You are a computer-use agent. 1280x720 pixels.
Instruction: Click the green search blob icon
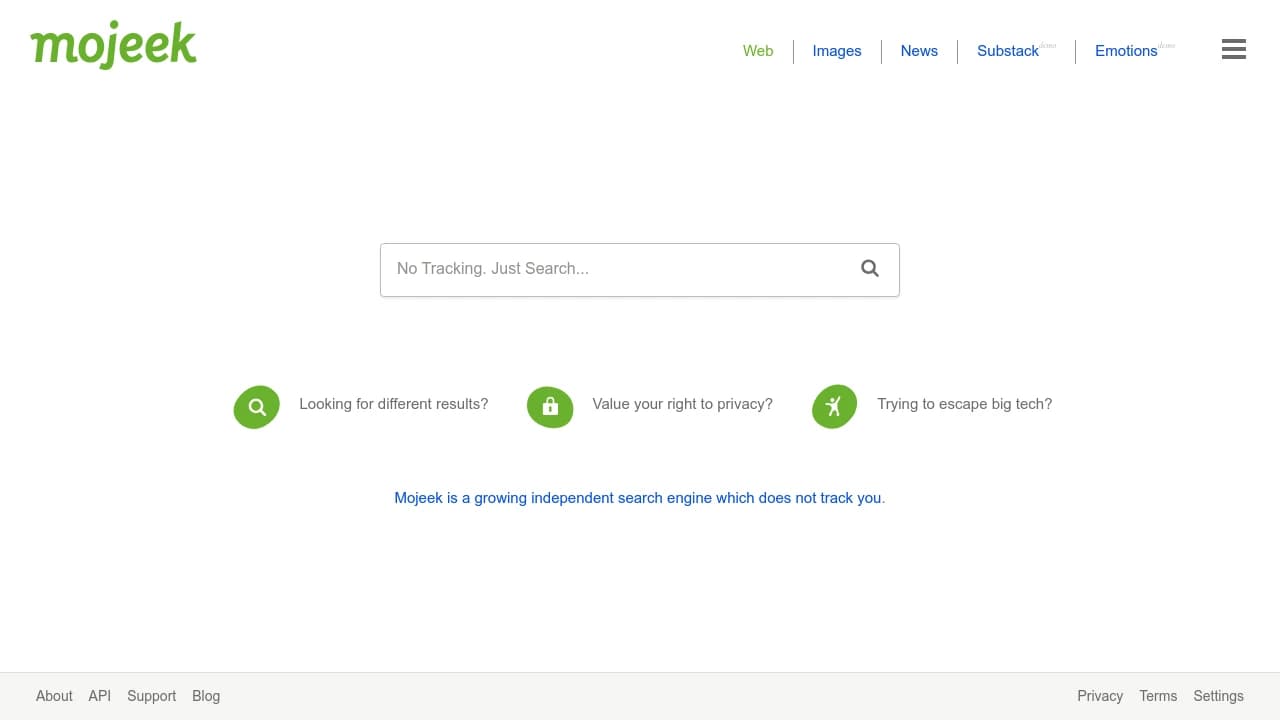pos(257,407)
